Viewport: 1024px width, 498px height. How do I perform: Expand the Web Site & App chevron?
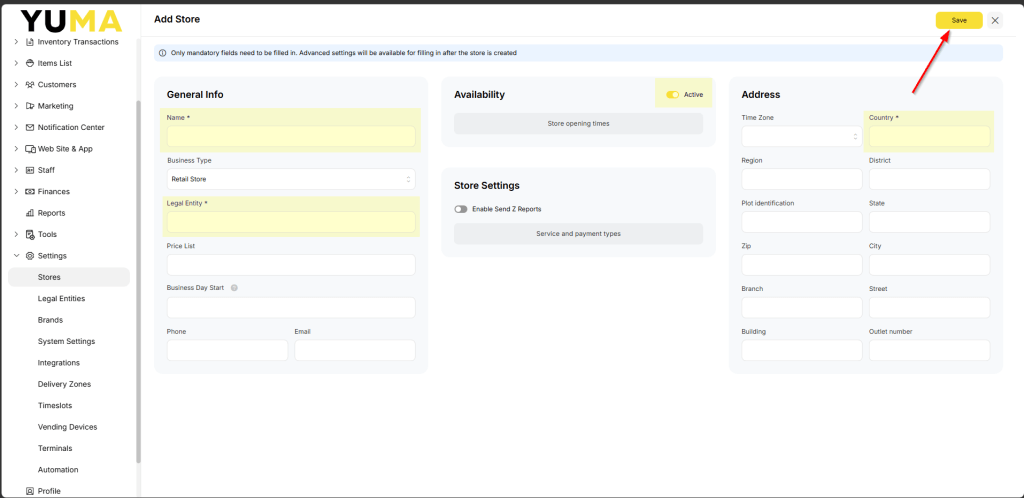point(16,149)
